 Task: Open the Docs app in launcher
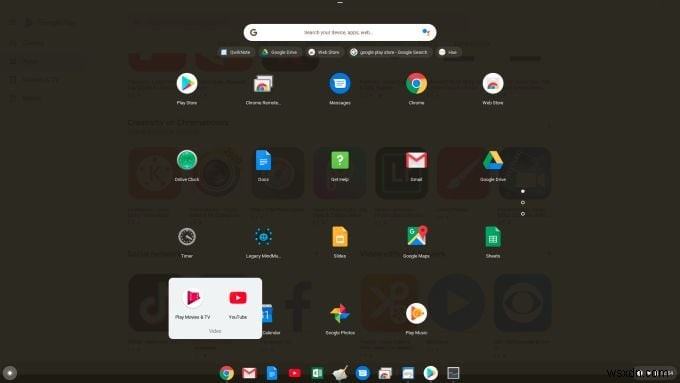[263, 160]
